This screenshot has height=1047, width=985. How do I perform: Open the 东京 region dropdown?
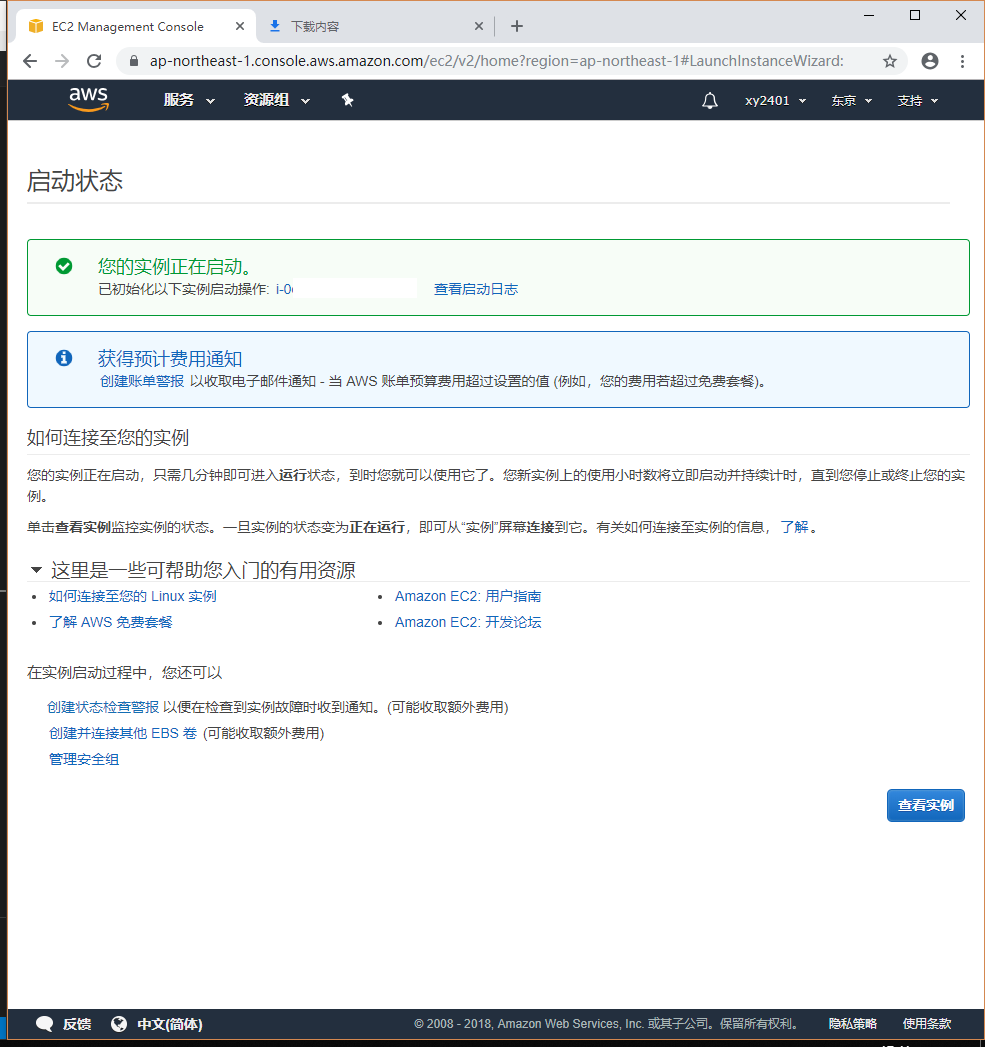851,101
